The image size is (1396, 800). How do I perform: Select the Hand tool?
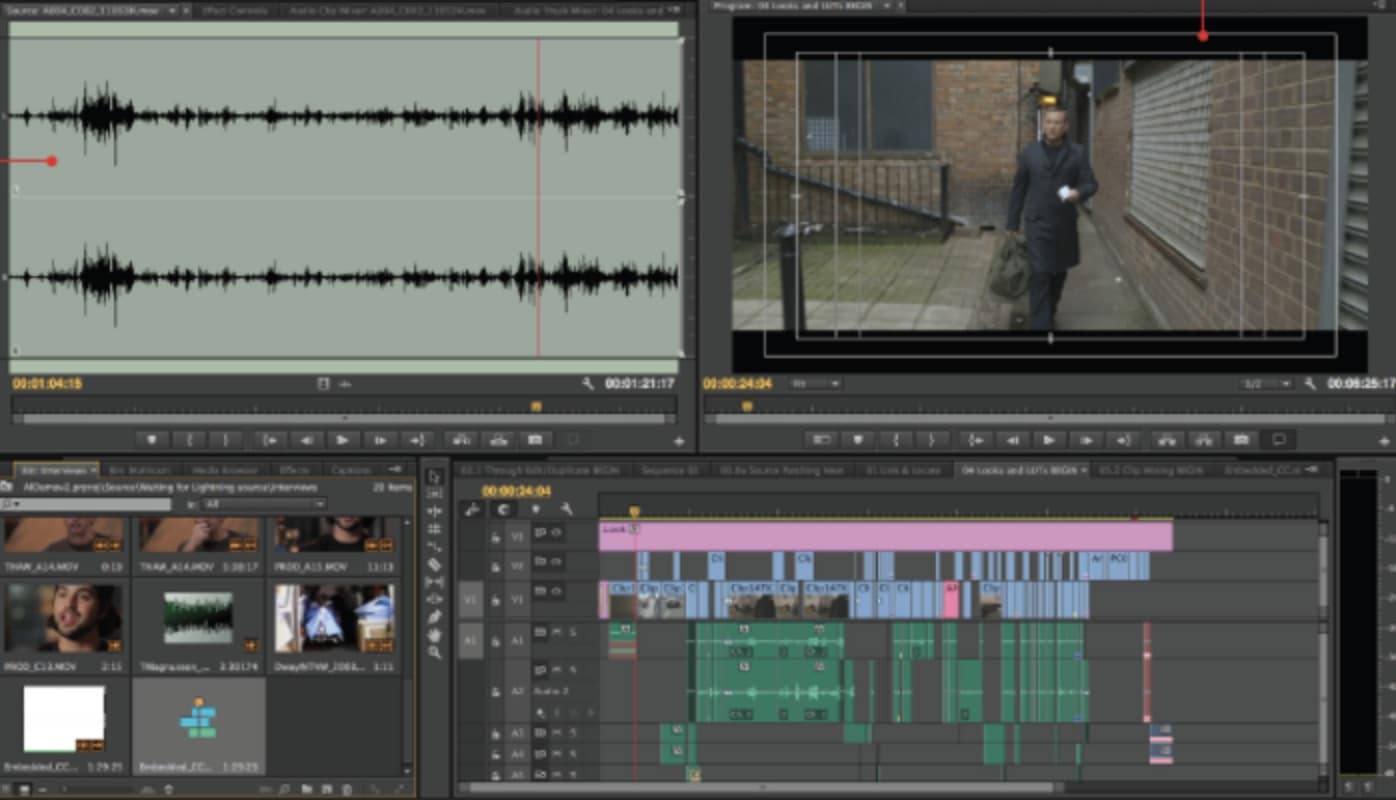[435, 634]
